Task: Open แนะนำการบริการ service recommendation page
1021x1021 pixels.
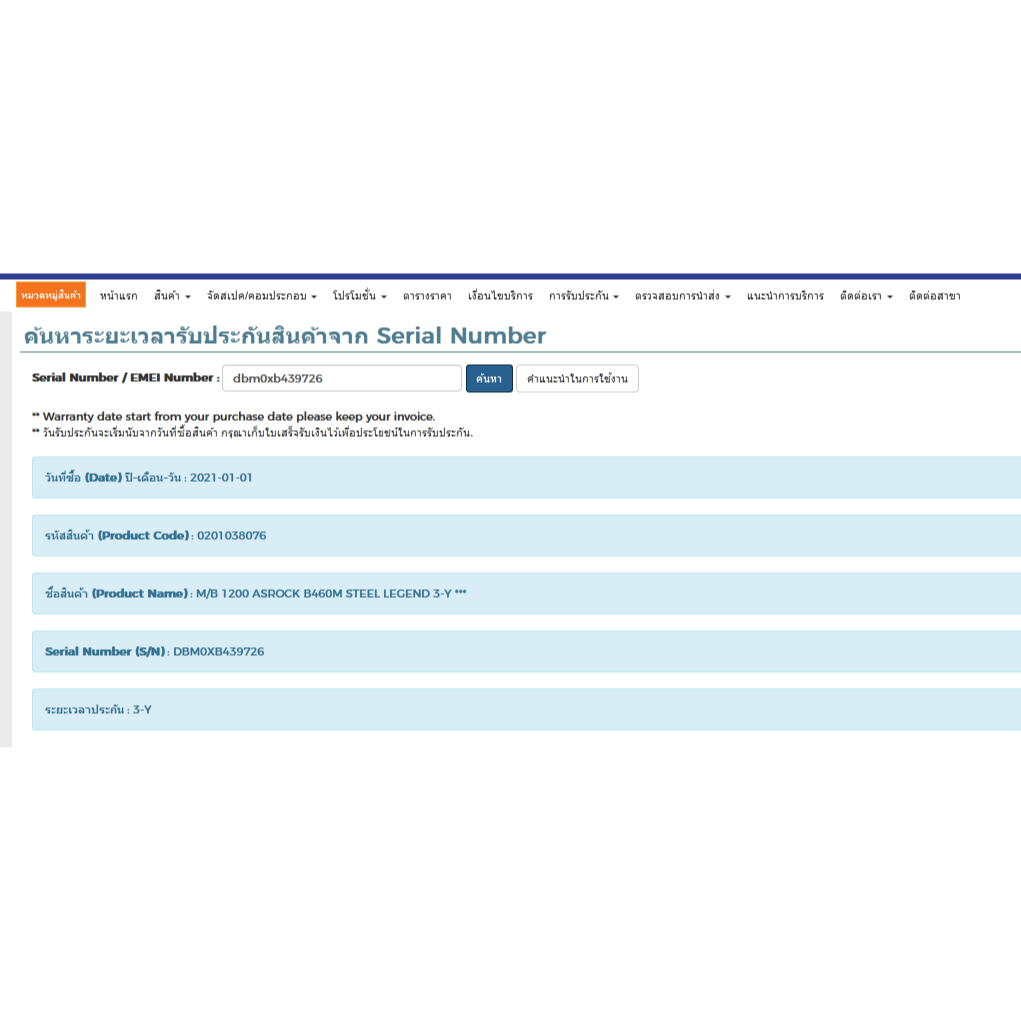Action: pos(785,296)
